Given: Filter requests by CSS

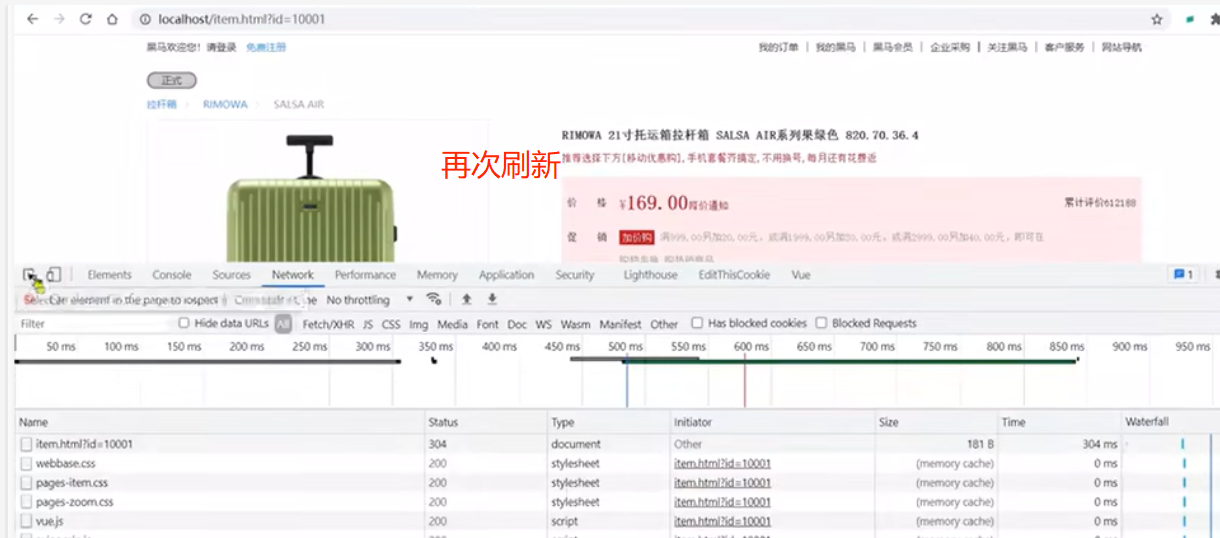Looking at the screenshot, I should pyautogui.click(x=391, y=324).
